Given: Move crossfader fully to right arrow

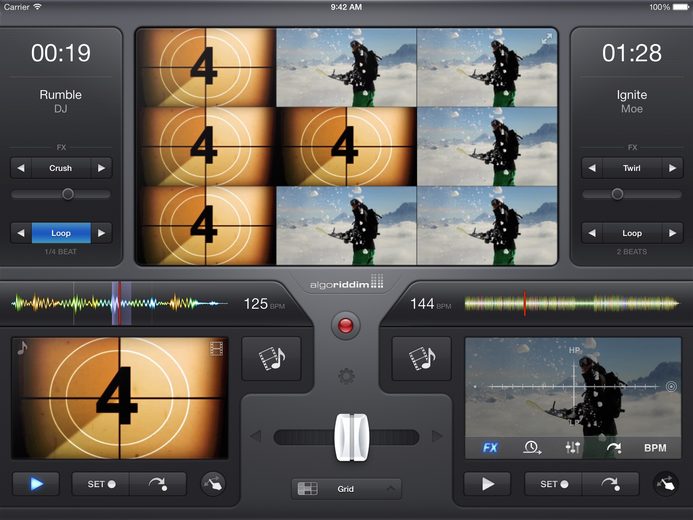Looking at the screenshot, I should tap(437, 436).
